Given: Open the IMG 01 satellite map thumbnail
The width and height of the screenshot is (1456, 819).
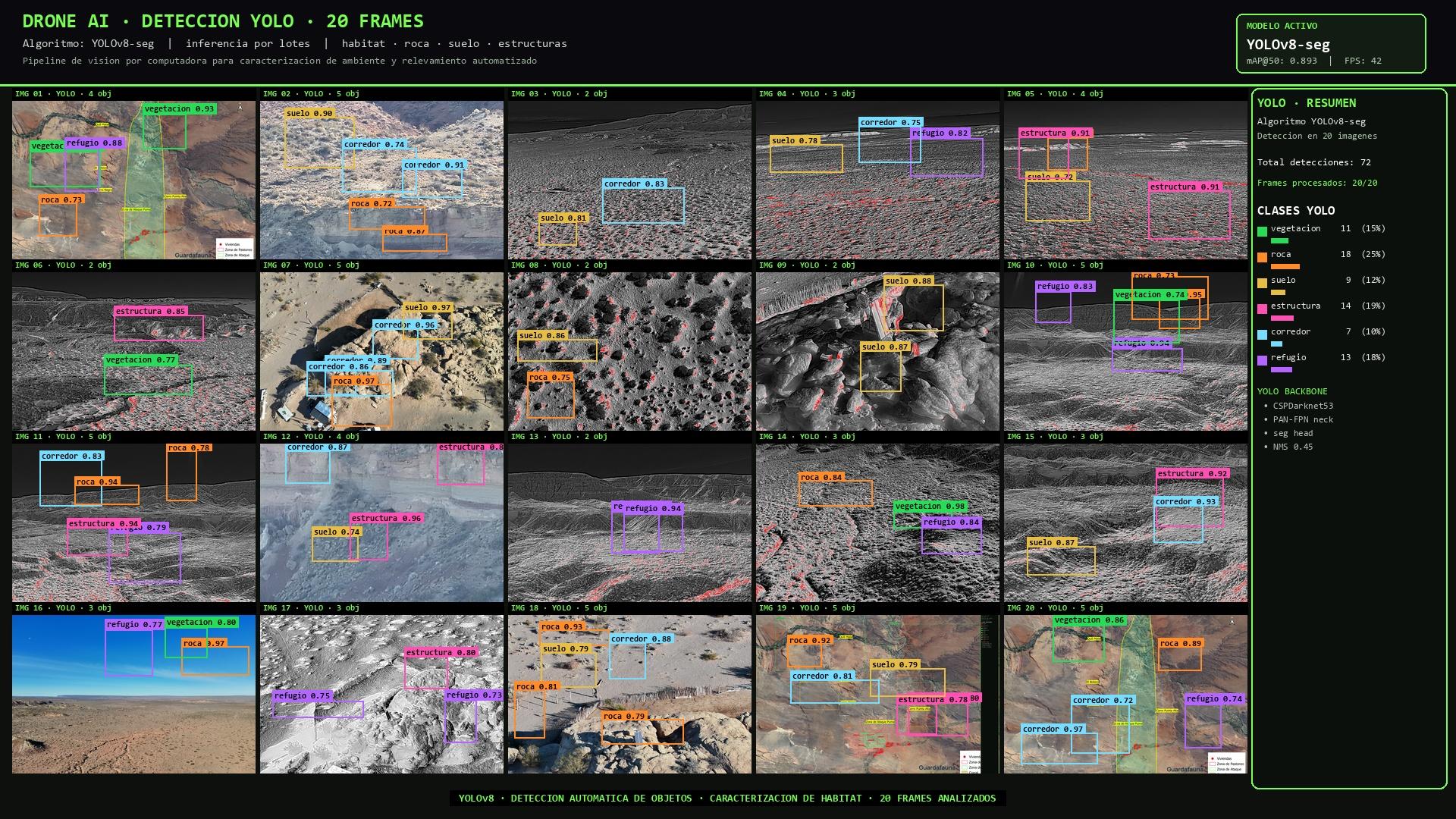Looking at the screenshot, I should pos(133,180).
